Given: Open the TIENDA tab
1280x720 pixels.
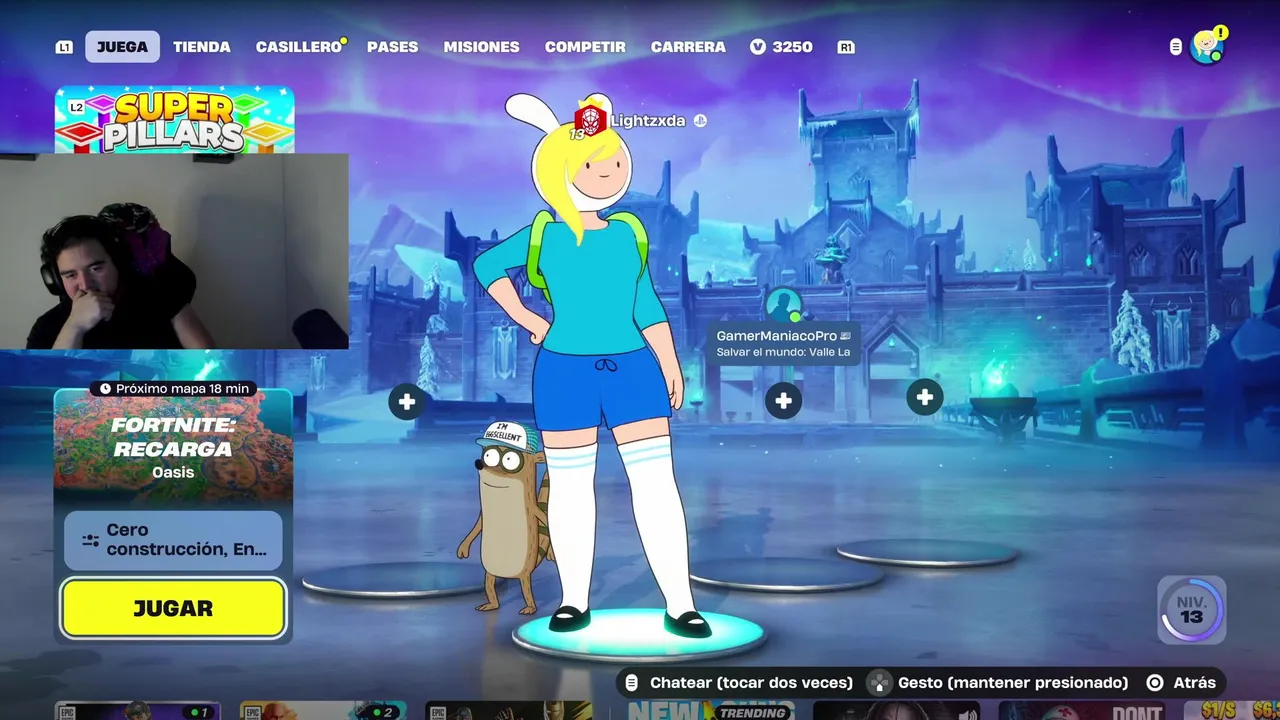Looking at the screenshot, I should pyautogui.click(x=202, y=47).
